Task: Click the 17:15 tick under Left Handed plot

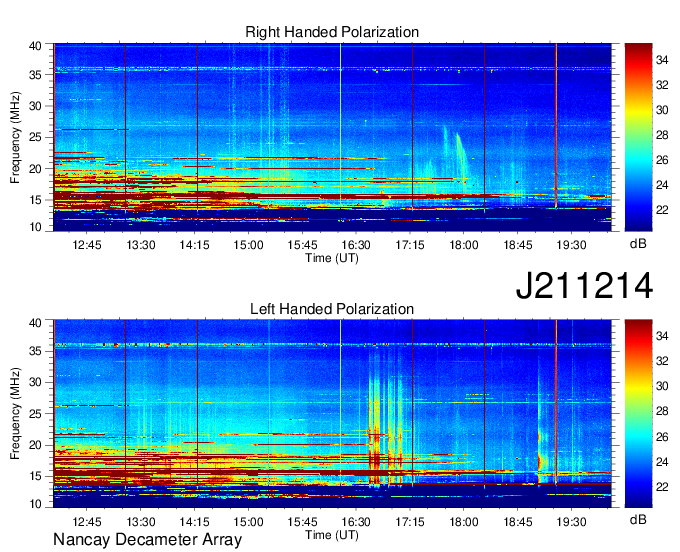Action: pyautogui.click(x=410, y=521)
